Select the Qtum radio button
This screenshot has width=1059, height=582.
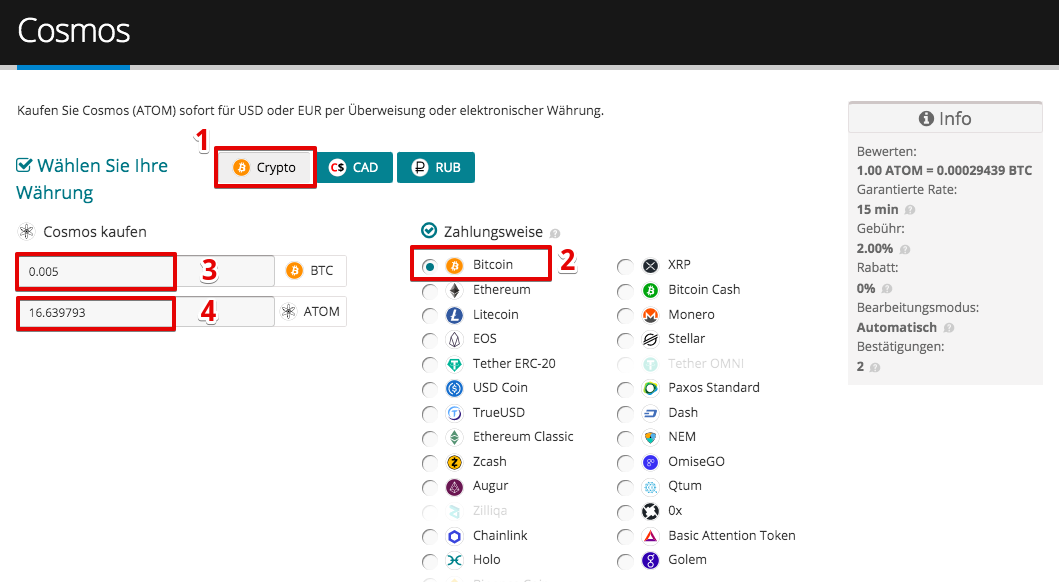[x=625, y=487]
